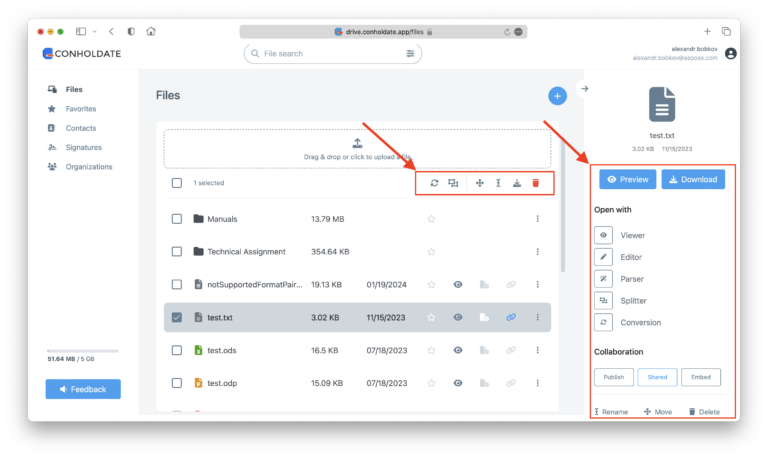Check the Manuals folder checkbox
The width and height of the screenshot is (768, 458).
click(x=177, y=219)
